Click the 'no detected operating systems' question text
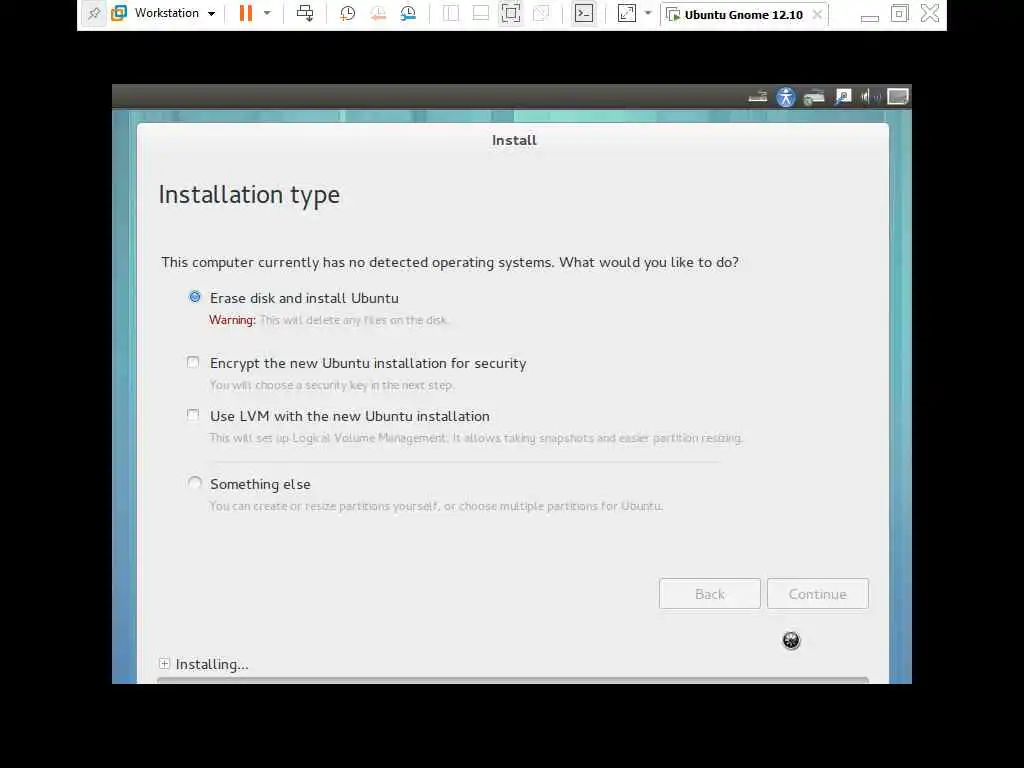1024x768 pixels. (x=450, y=262)
